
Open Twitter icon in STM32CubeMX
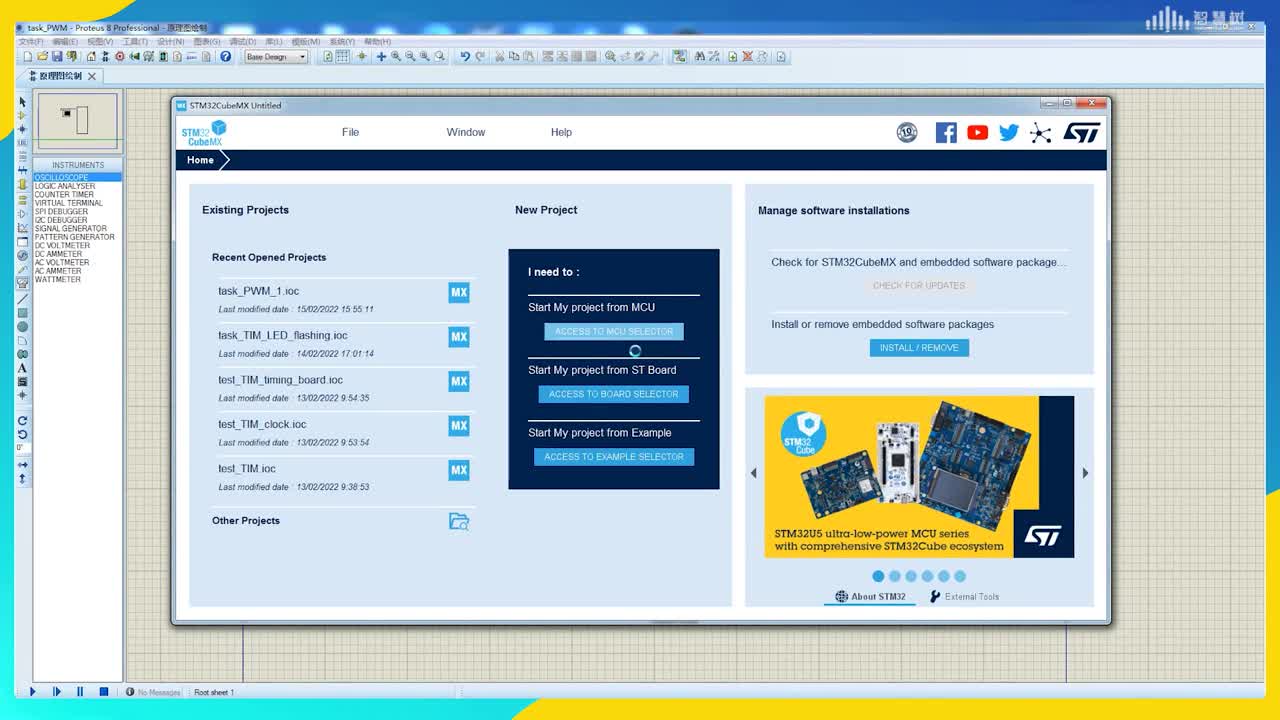[1009, 132]
